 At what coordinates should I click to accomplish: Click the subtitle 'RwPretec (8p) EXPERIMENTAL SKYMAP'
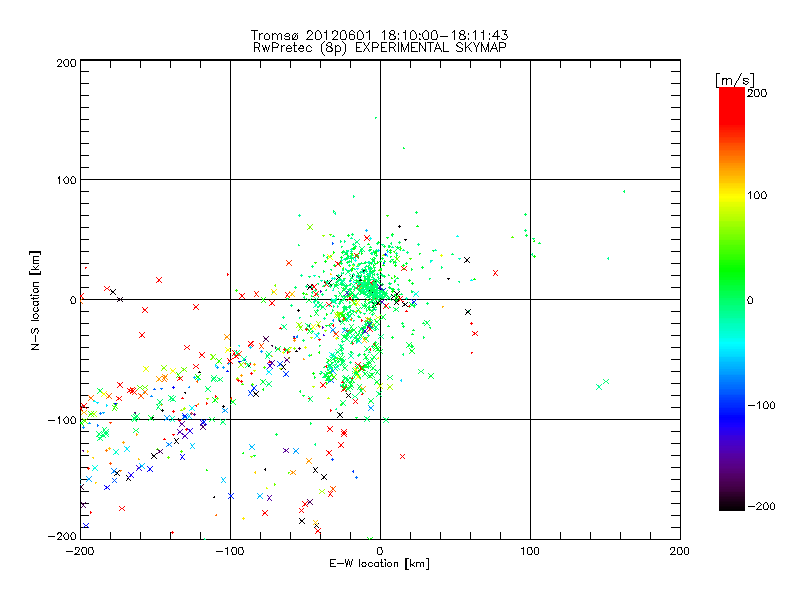380,48
